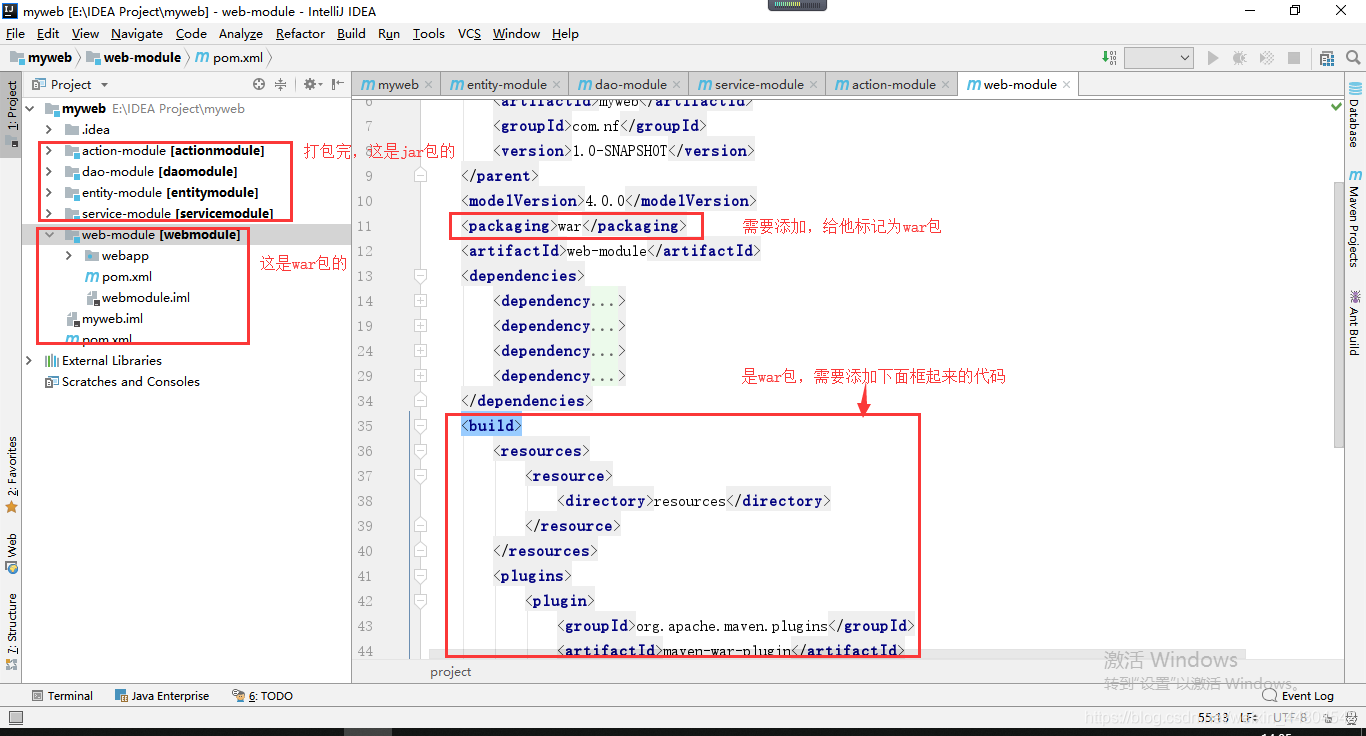This screenshot has height=736, width=1366.
Task: Open the Navigate menu
Action: [136, 33]
